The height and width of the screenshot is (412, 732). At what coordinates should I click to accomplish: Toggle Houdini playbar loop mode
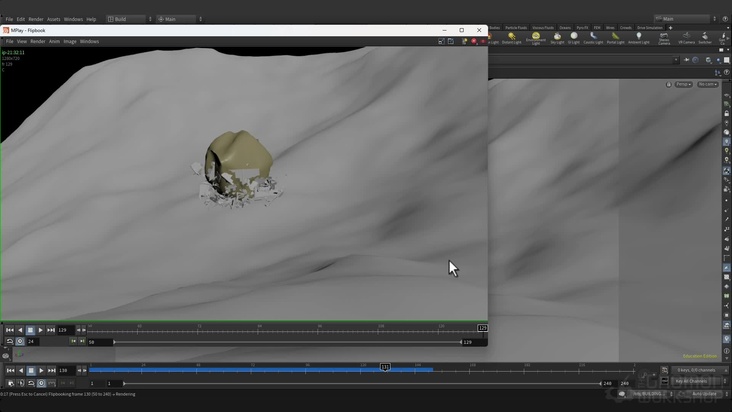(31, 383)
